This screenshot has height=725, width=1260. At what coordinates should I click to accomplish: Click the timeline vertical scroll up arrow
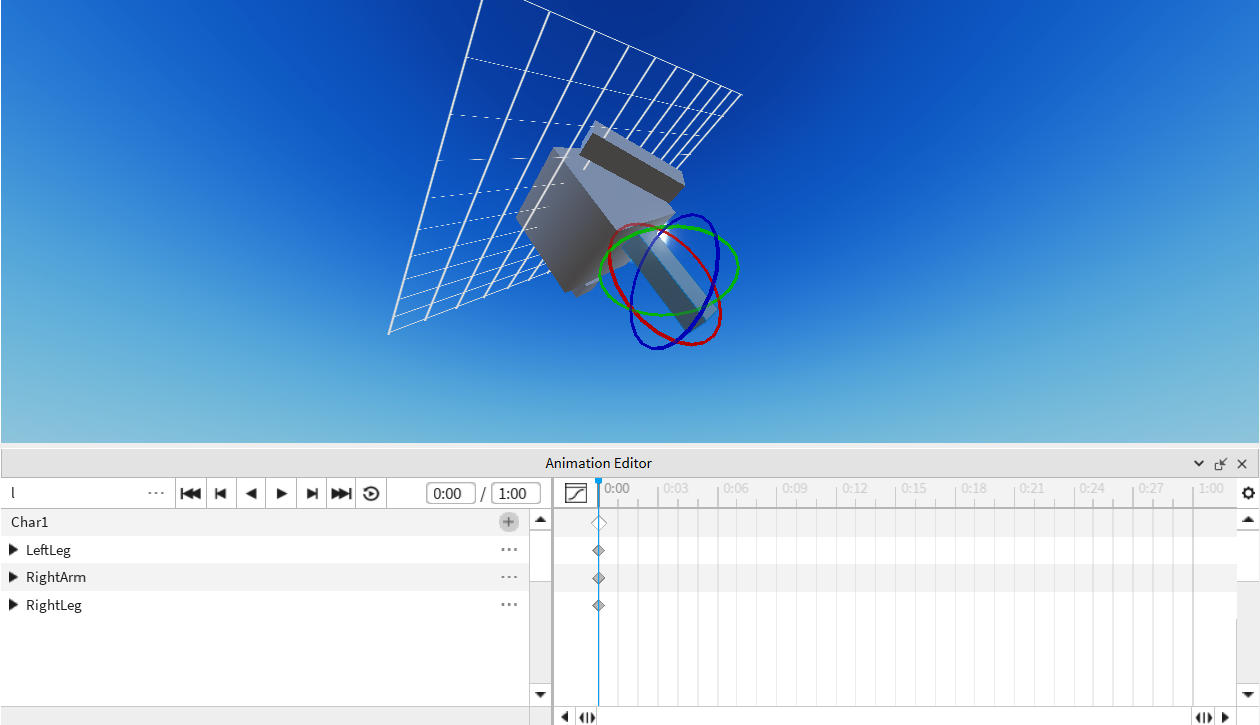click(x=1248, y=520)
